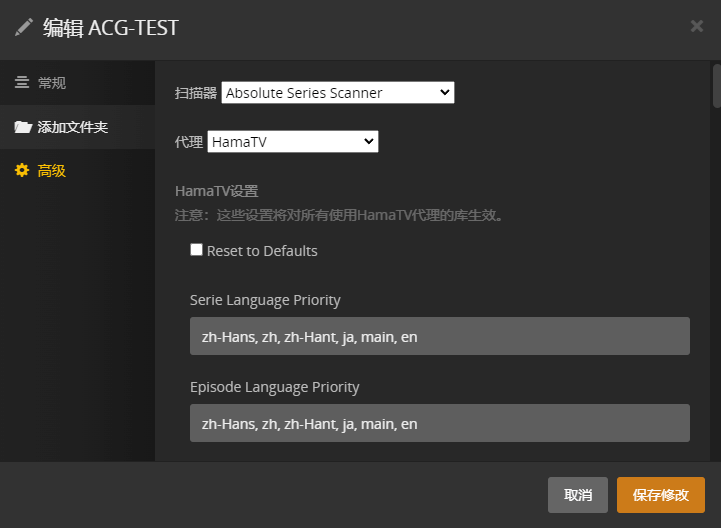Viewport: 721px width, 528px height.
Task: Click the arrow on Absolute Series Scanner dropdown
Action: (445, 93)
